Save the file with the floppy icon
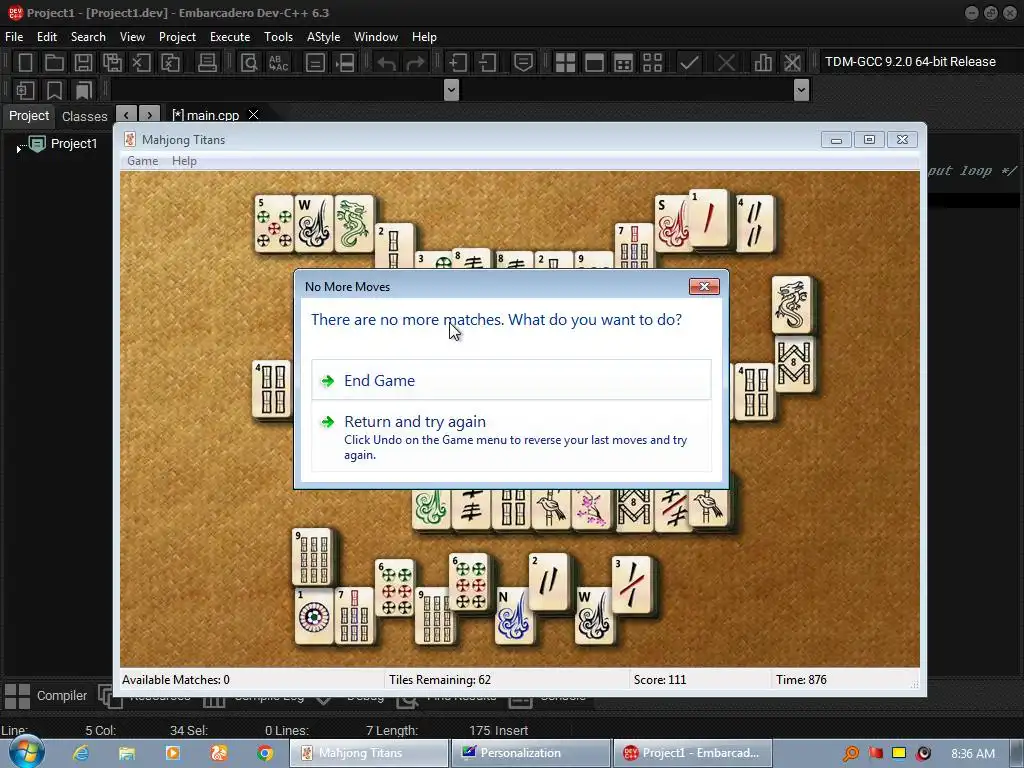Screen dimensions: 1024x768 tap(83, 63)
